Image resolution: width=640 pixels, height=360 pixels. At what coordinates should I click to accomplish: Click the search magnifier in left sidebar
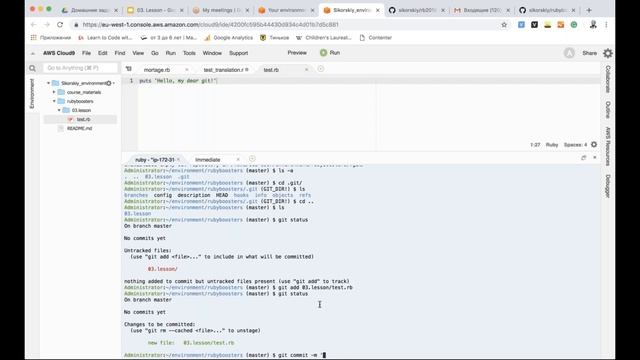coord(32,68)
